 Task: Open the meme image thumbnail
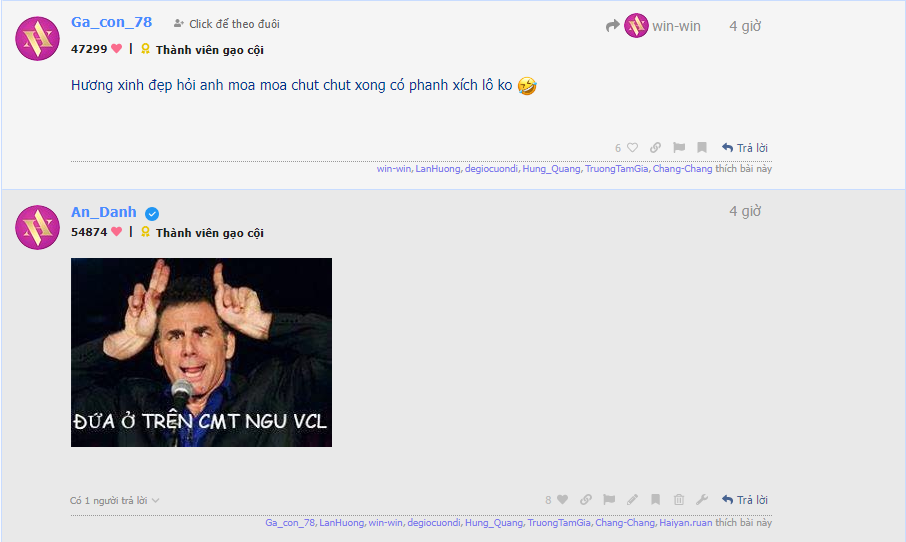pos(202,352)
